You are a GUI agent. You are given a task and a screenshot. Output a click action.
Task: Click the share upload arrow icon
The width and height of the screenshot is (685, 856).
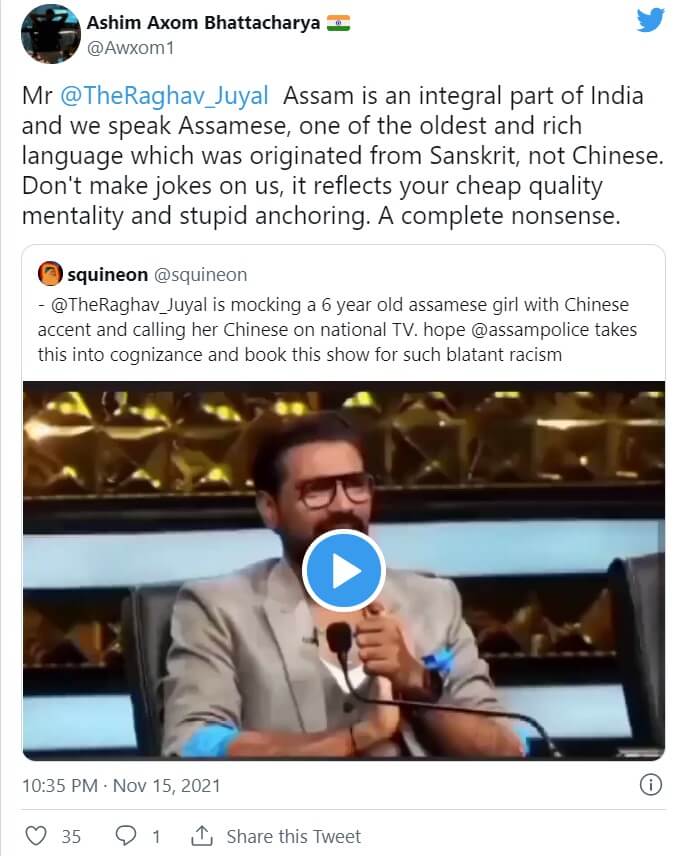[x=202, y=835]
